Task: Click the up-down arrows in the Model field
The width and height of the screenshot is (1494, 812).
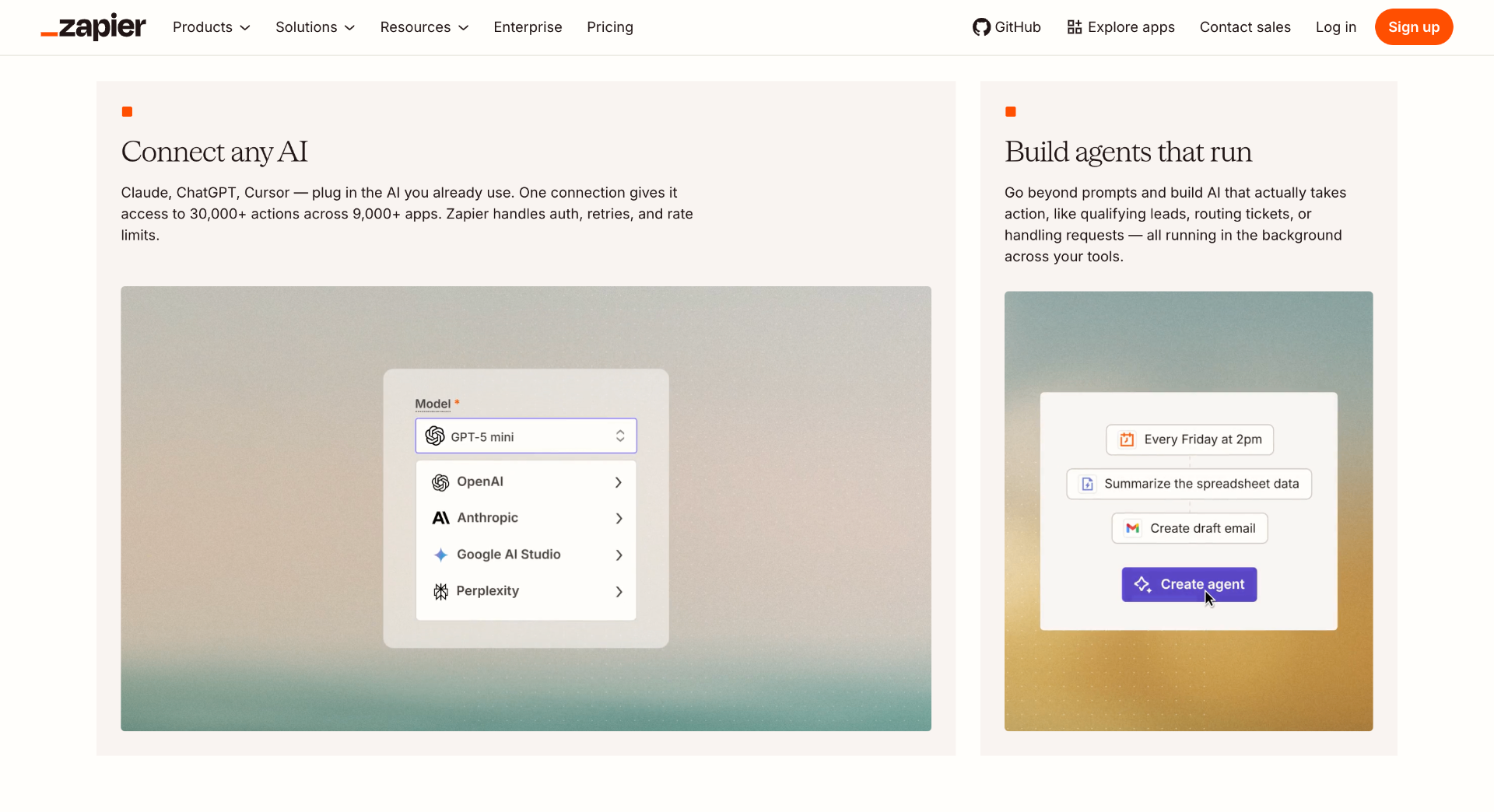Action: point(620,436)
